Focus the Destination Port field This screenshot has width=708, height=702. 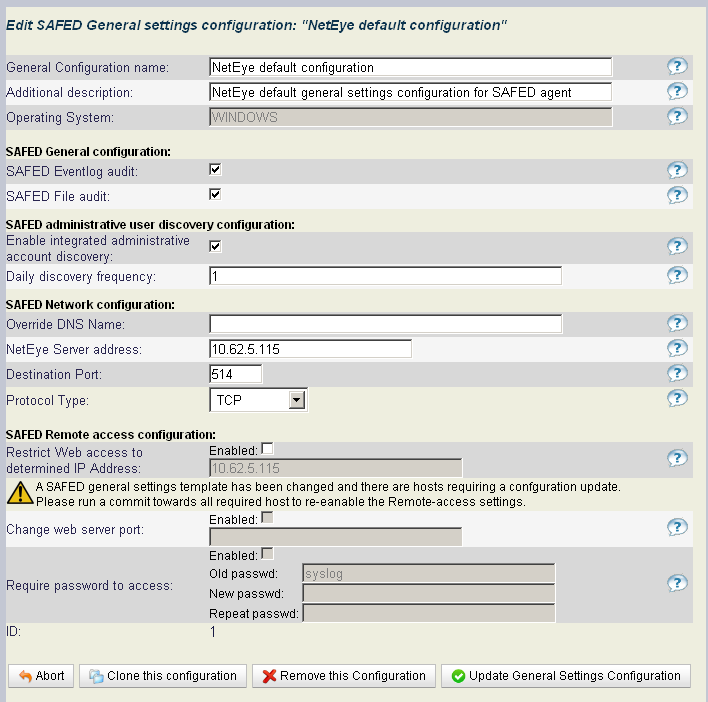235,374
